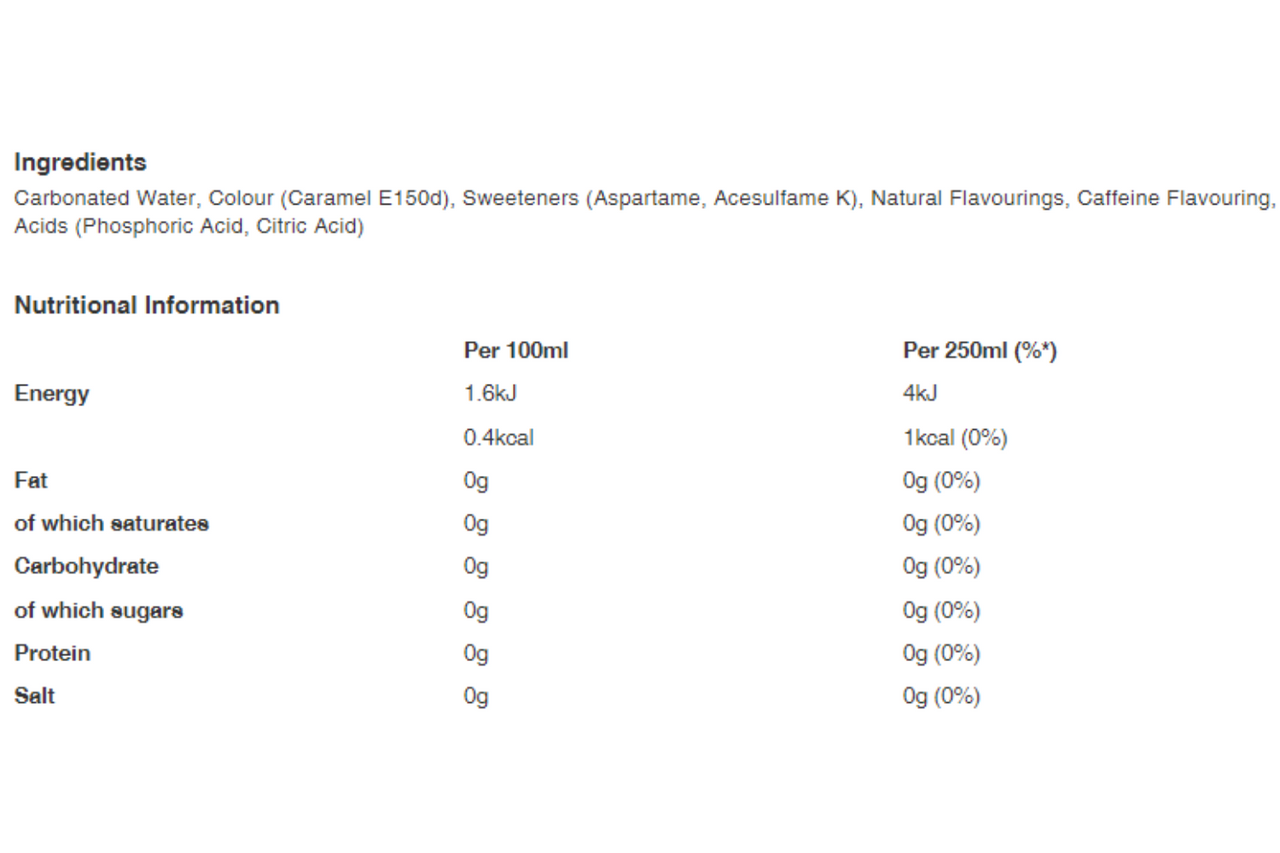Screen dimensions: 1280x853
Task: Click the Salt per 250ml '0g (0%)' value
Action: (940, 696)
